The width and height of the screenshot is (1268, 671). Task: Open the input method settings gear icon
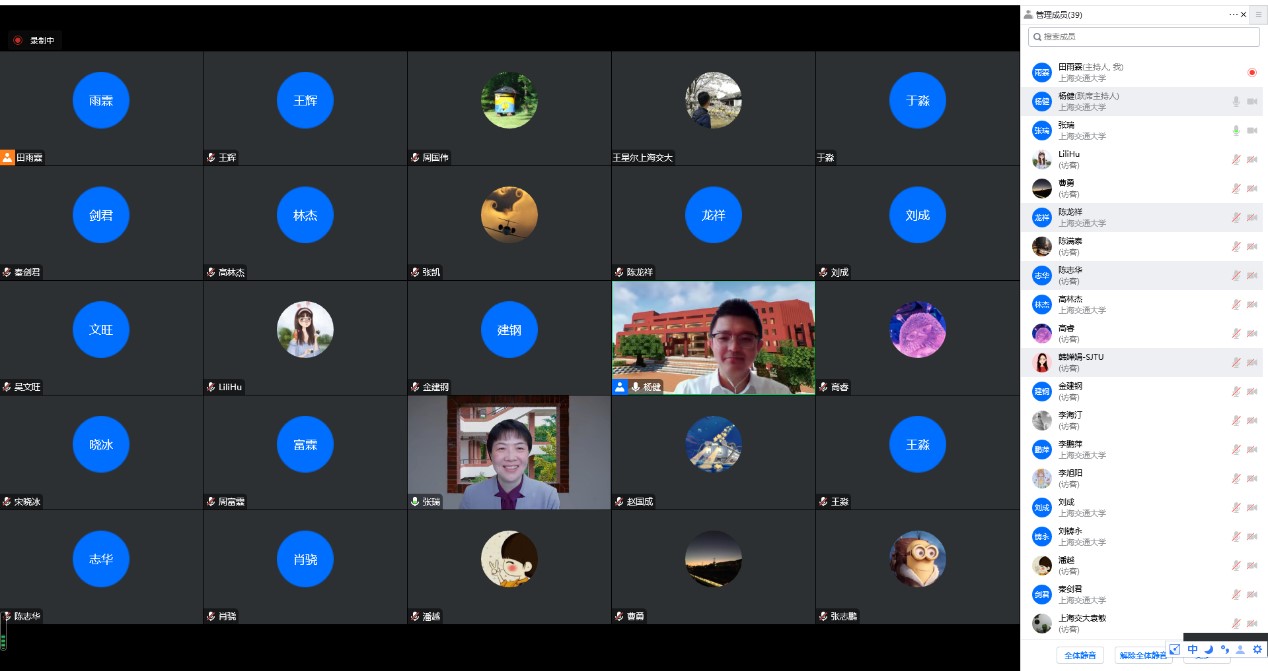1257,649
